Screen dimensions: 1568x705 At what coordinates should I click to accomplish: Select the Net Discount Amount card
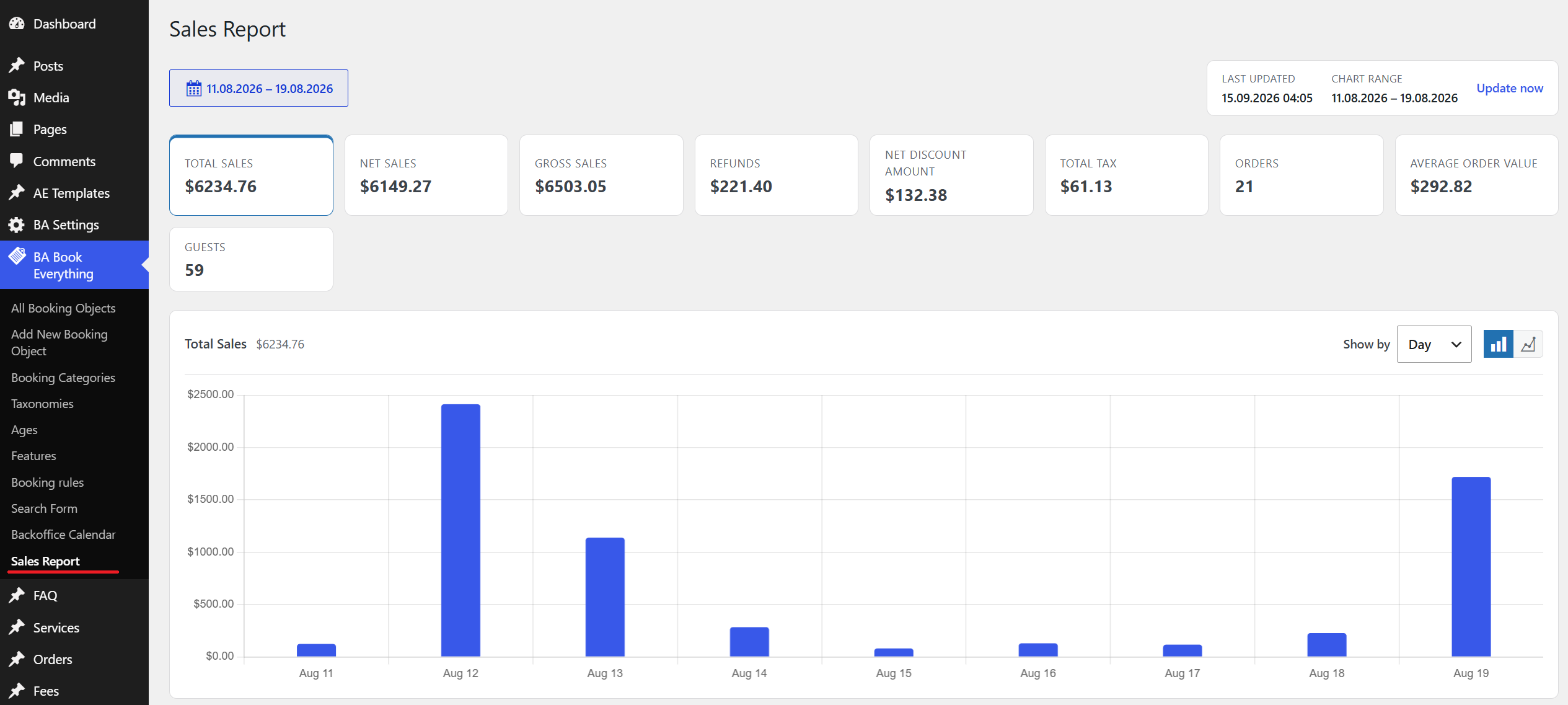(951, 175)
